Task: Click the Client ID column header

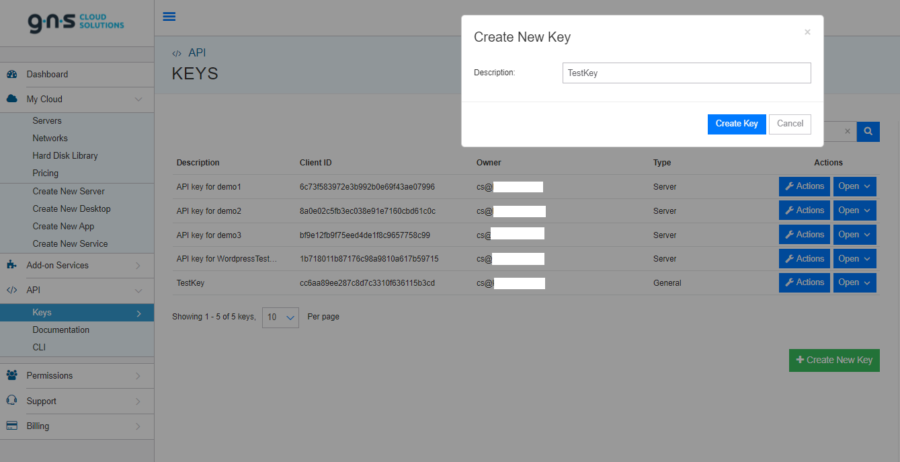Action: (x=316, y=162)
